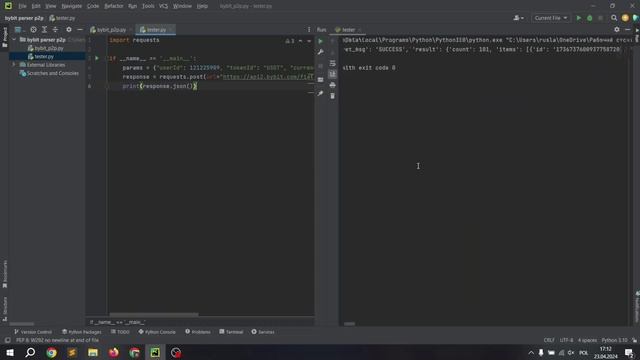Hide the Project tool panel
Viewport: 640px width, 360px height.
pos(80,29)
